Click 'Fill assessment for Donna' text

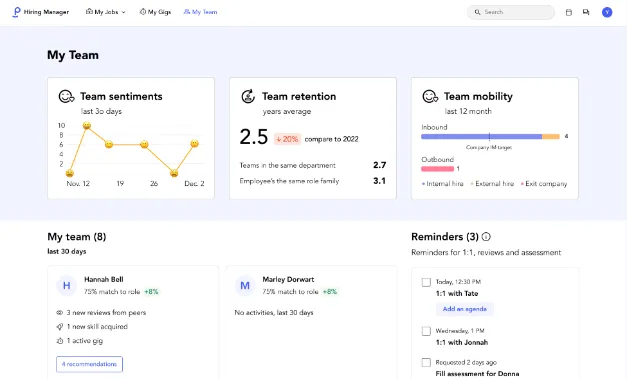pos(477,374)
